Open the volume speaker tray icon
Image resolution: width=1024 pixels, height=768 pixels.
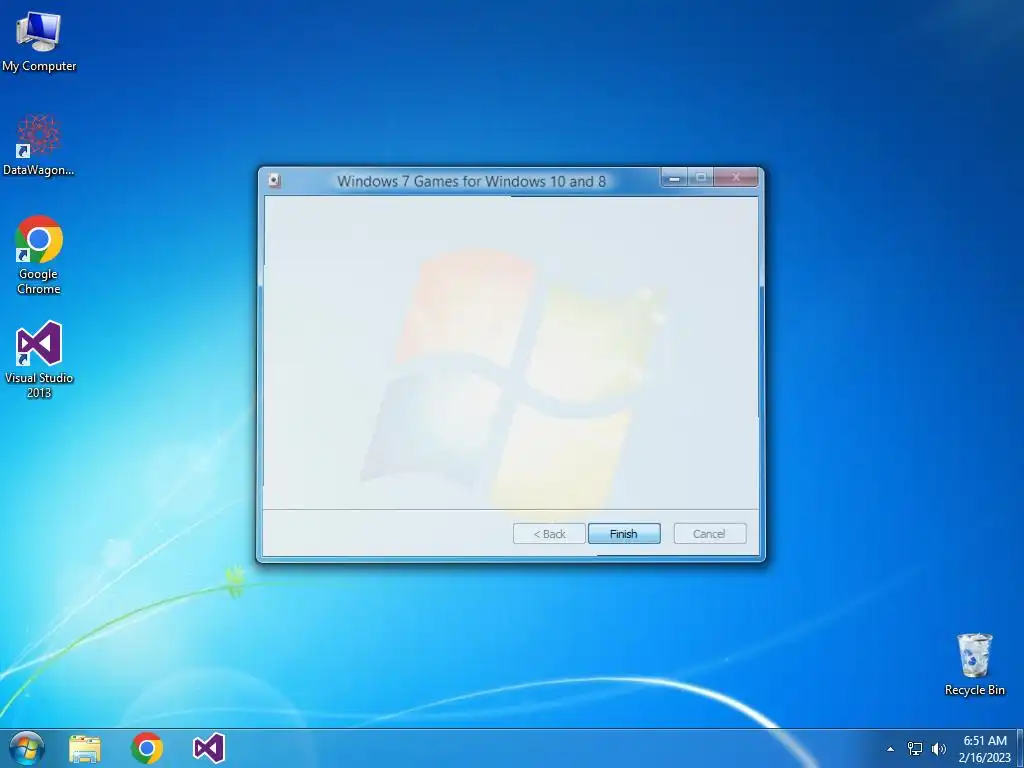938,749
